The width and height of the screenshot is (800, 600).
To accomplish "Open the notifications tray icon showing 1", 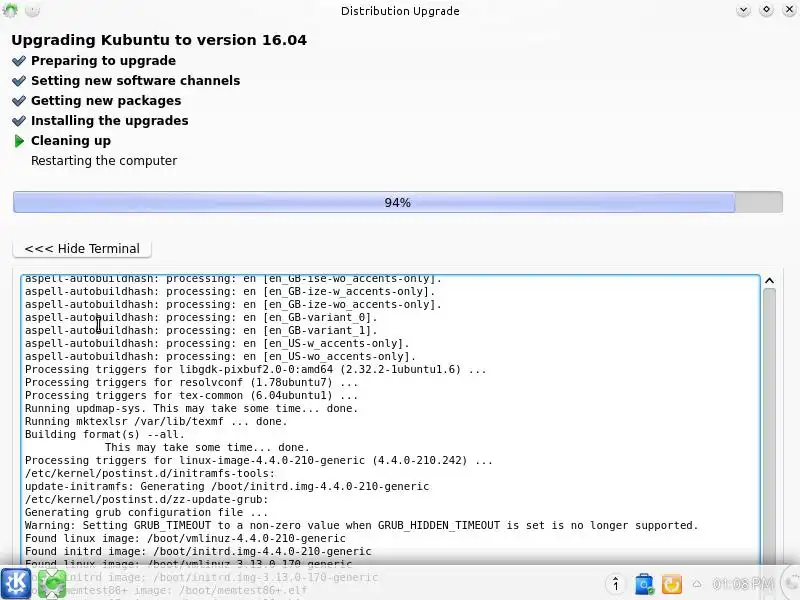I will tap(616, 584).
